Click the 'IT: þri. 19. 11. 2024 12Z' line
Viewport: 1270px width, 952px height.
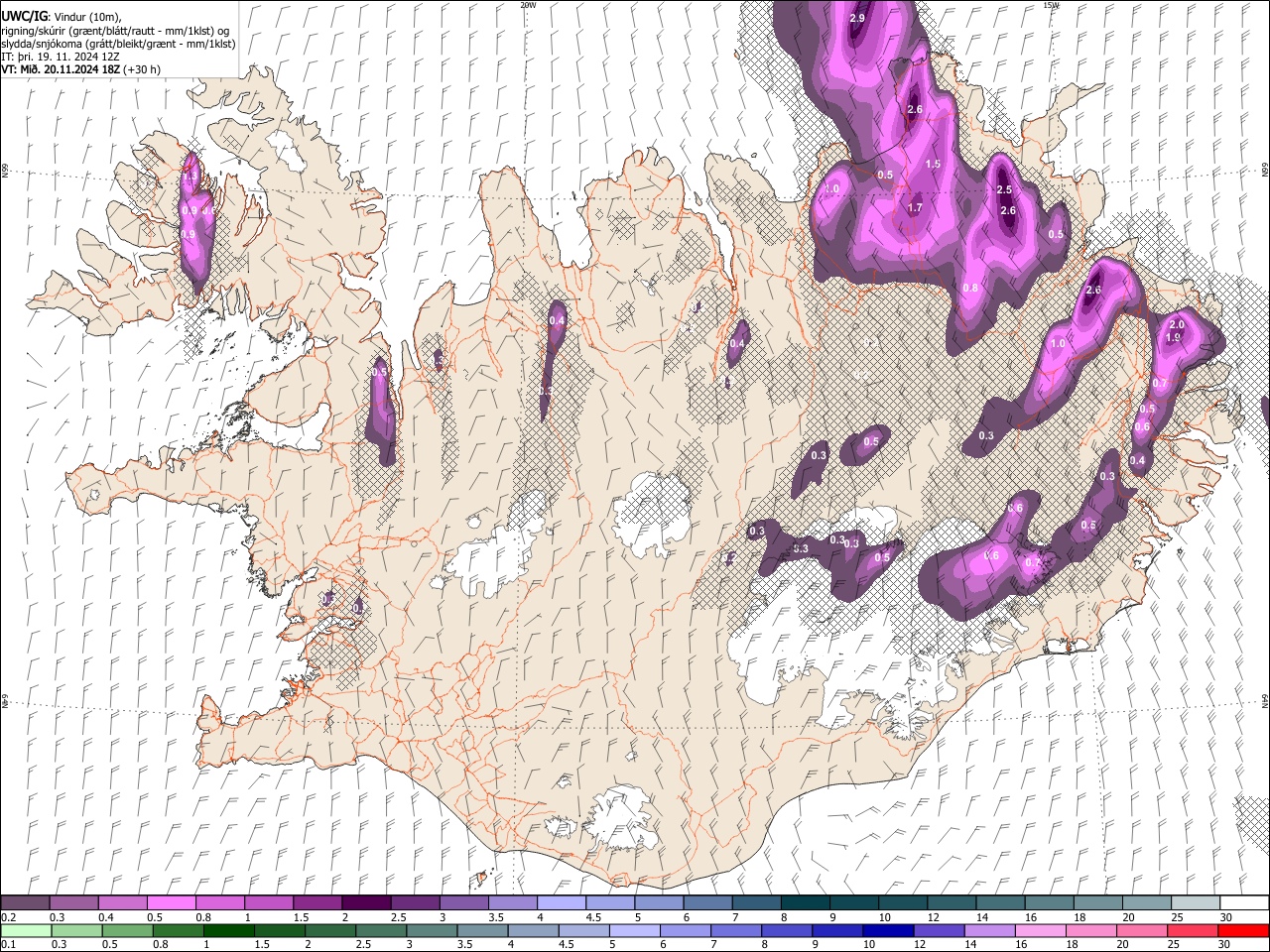[62, 57]
